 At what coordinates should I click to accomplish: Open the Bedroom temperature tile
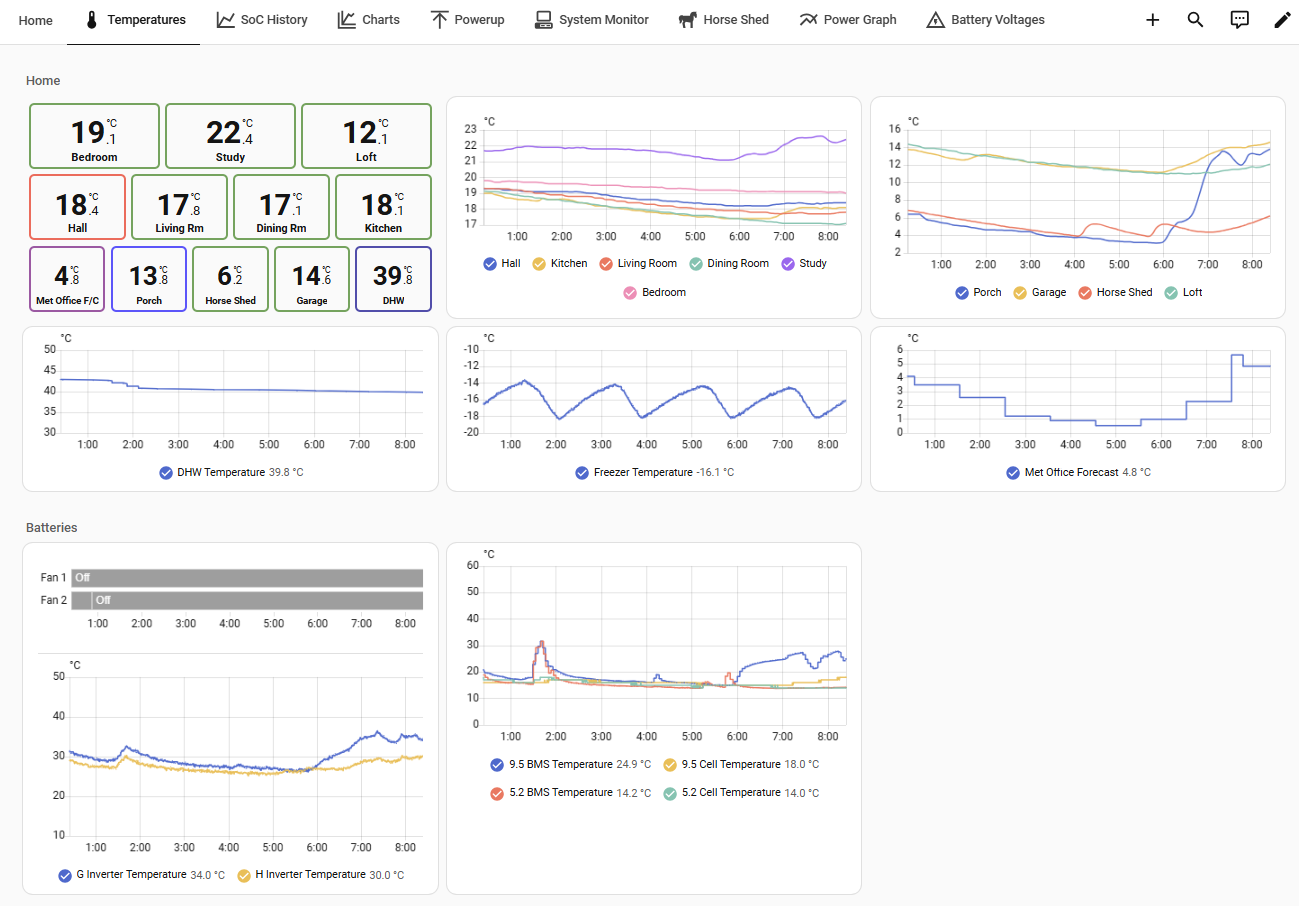(x=94, y=135)
